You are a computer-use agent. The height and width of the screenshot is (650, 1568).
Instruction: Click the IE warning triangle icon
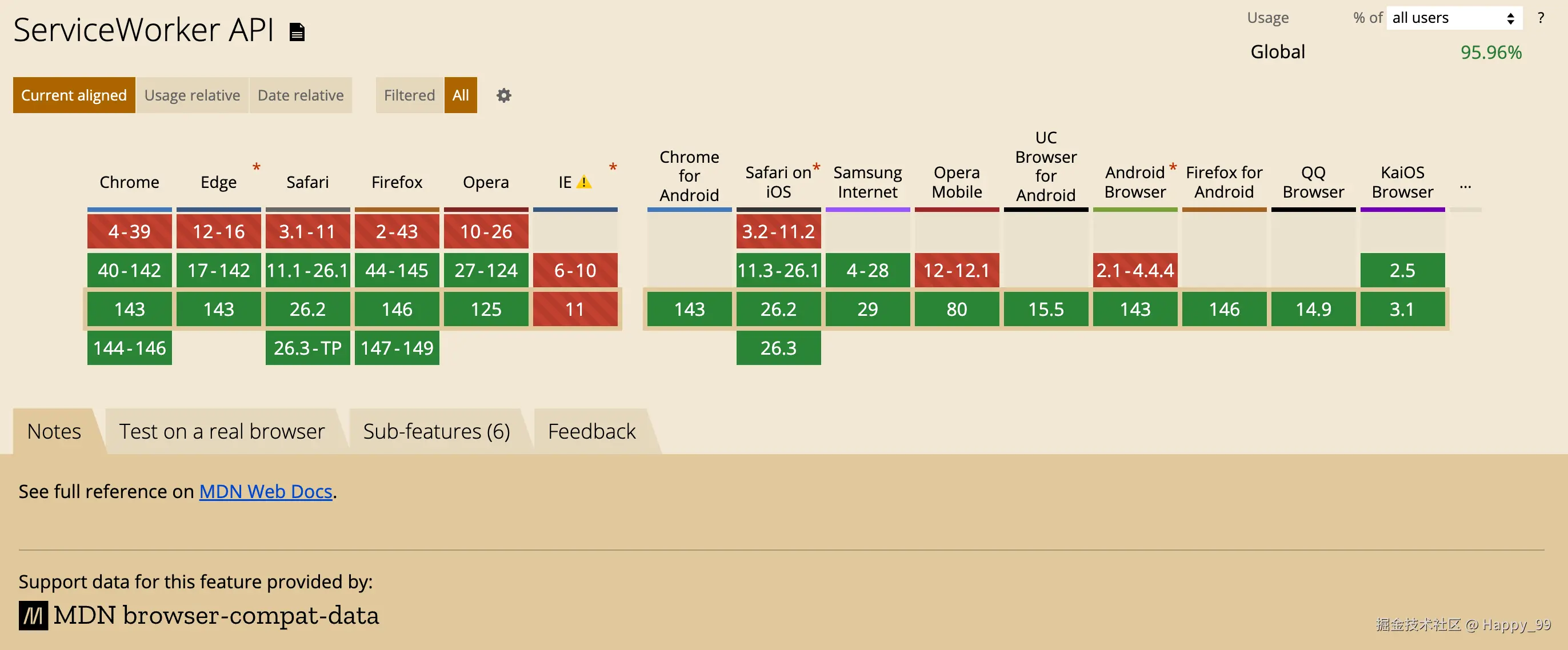pyautogui.click(x=583, y=182)
